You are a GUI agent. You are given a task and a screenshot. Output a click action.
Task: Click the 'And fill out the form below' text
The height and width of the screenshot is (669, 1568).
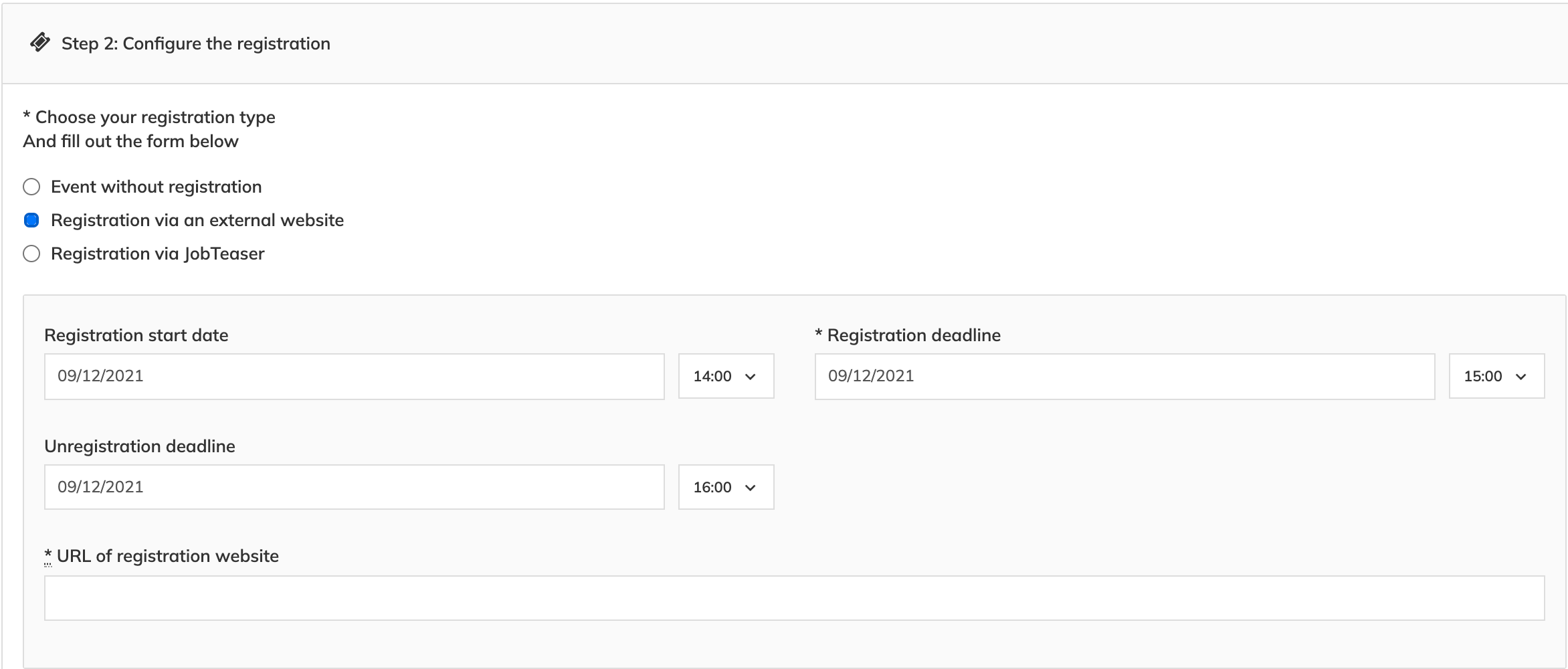130,141
